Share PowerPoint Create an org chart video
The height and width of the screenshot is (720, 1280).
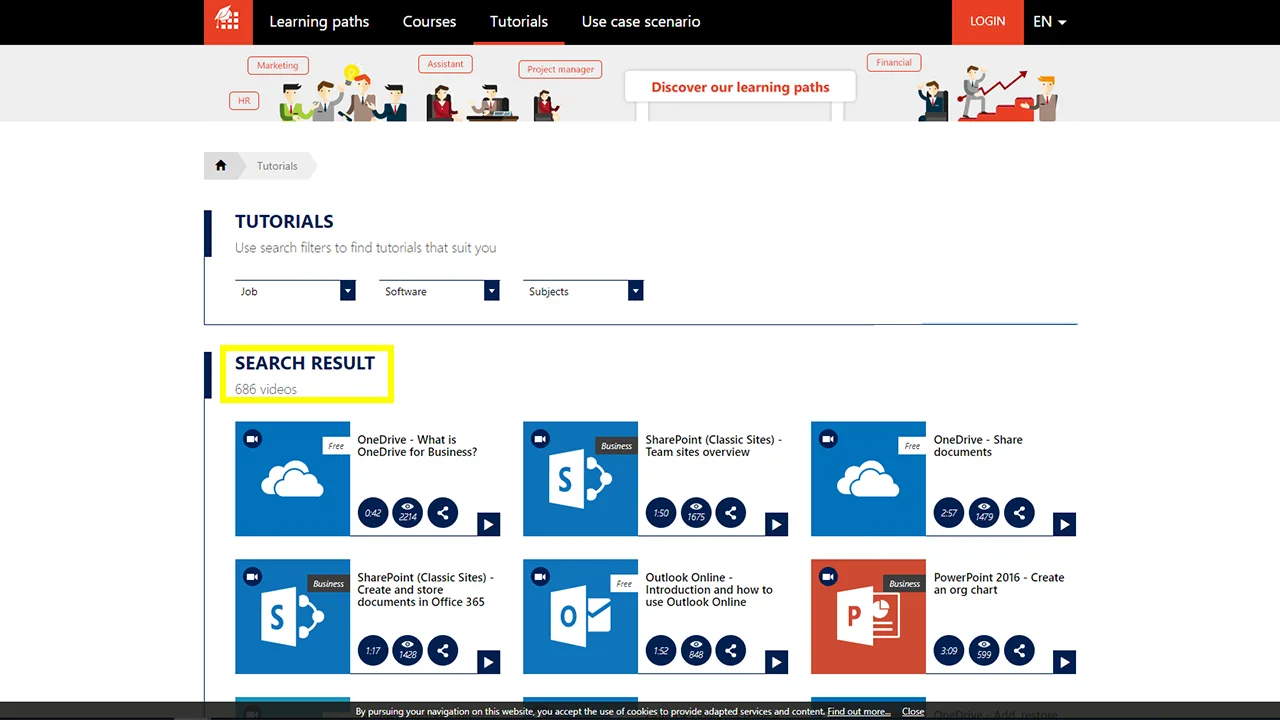pyautogui.click(x=1018, y=651)
